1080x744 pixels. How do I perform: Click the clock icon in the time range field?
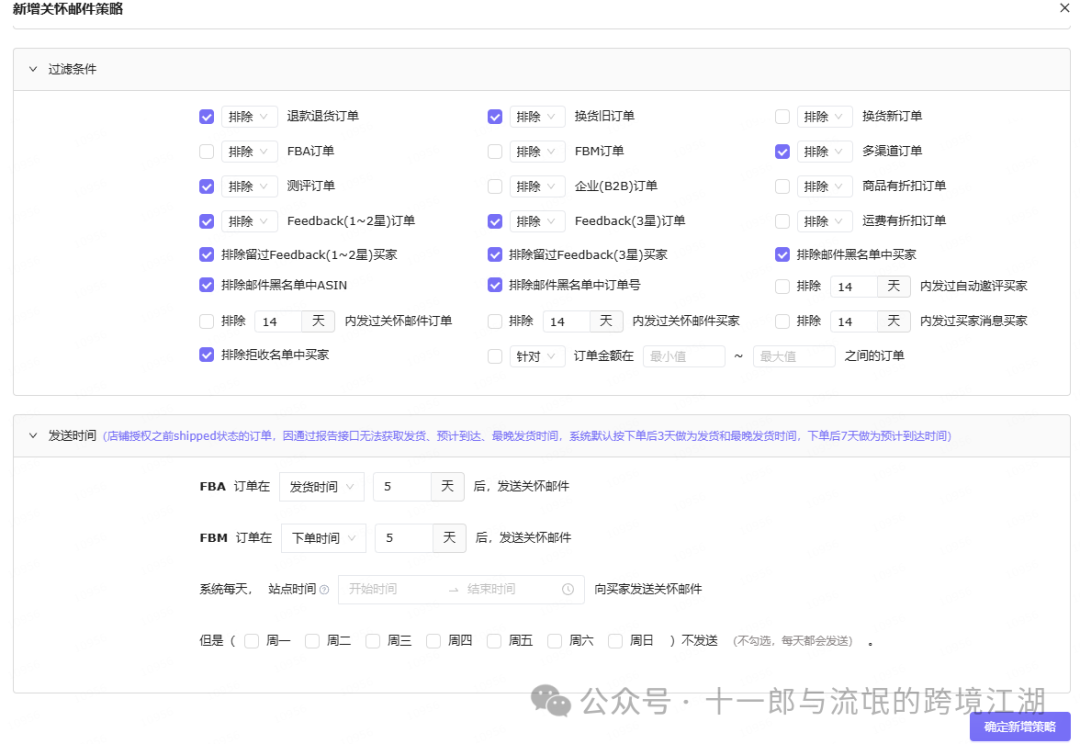[x=568, y=589]
